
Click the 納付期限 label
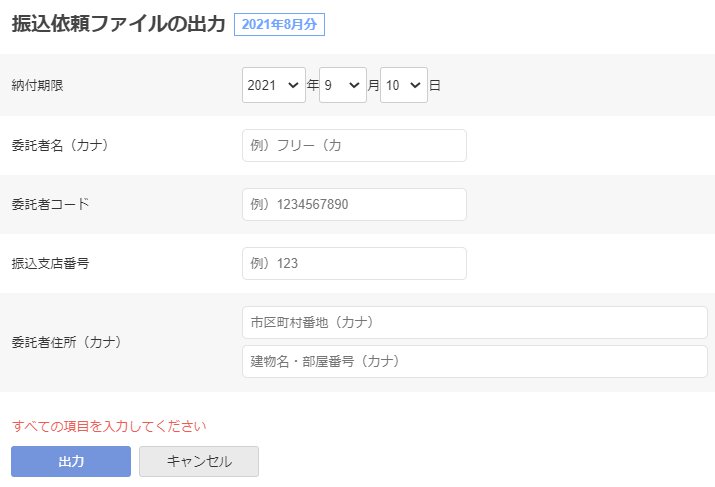pos(37,85)
